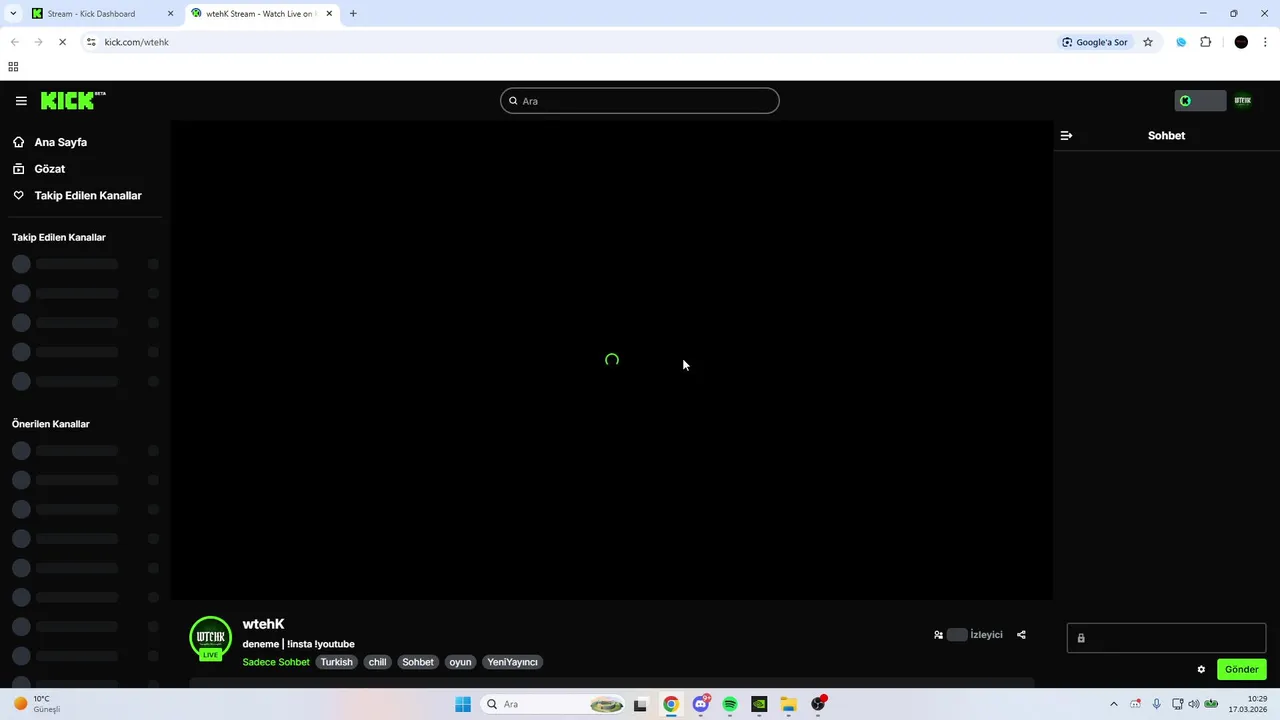The width and height of the screenshot is (1280, 720).
Task: Select the chill tag
Action: coord(377,662)
